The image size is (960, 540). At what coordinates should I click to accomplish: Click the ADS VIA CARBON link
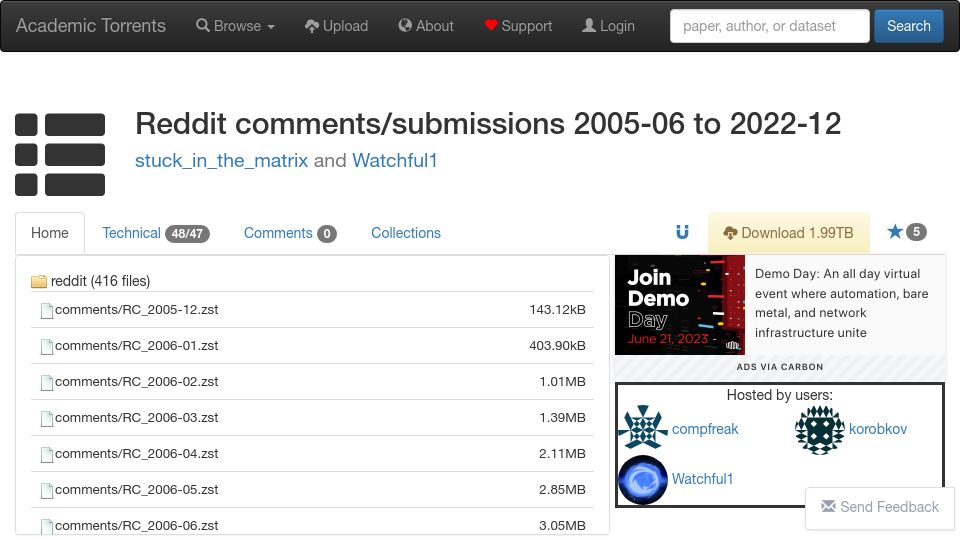[780, 367]
